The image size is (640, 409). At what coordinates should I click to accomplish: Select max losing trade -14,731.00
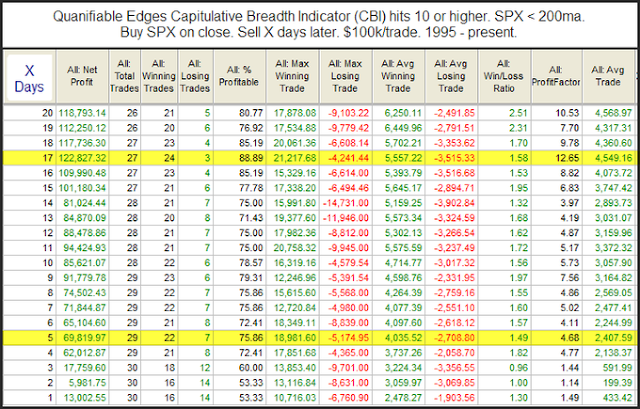346,203
